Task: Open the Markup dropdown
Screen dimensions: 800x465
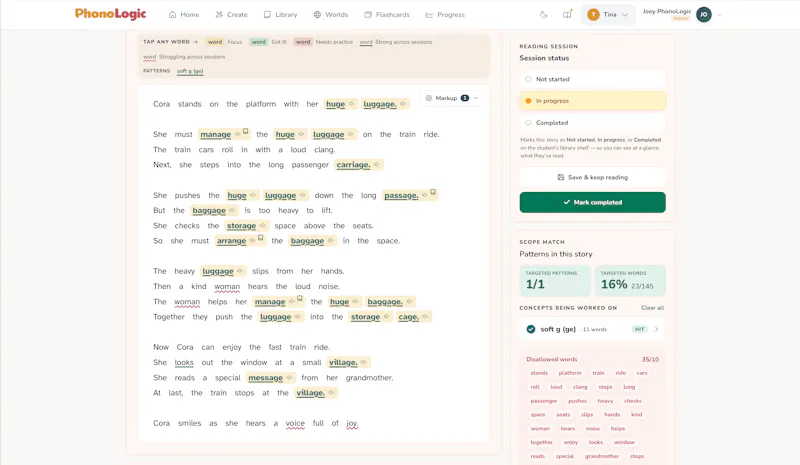Action: coord(452,98)
